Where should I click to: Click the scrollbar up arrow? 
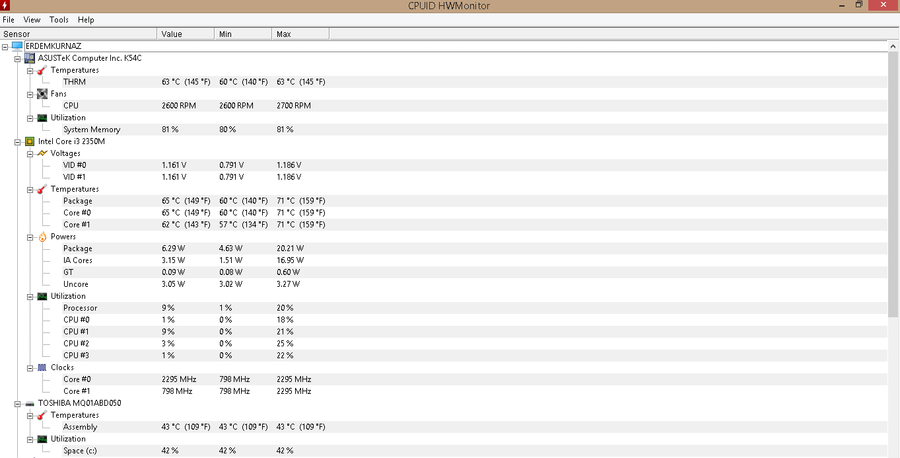coord(893,46)
